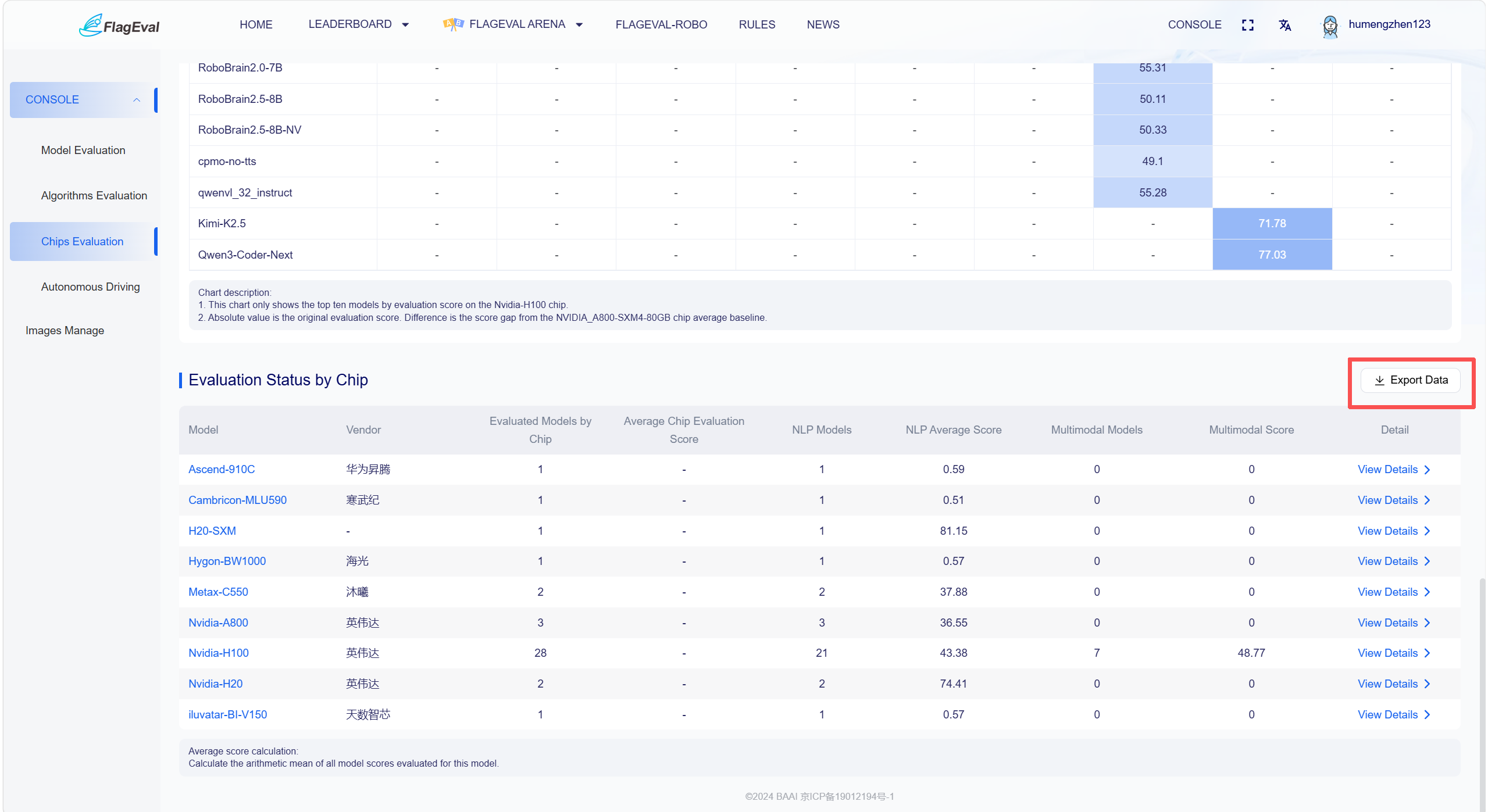1488x812 pixels.
Task: Toggle fullscreen mode icon in header
Action: click(x=1248, y=25)
